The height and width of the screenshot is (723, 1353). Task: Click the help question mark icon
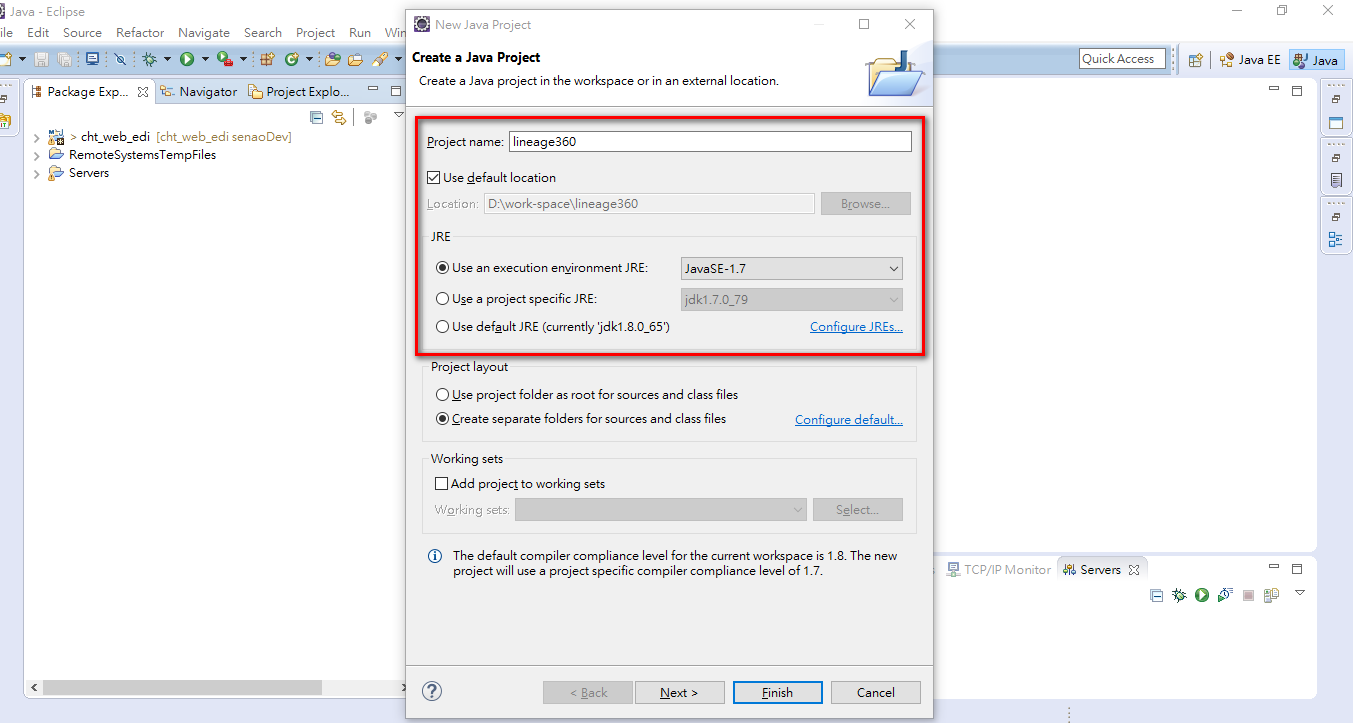(x=432, y=691)
